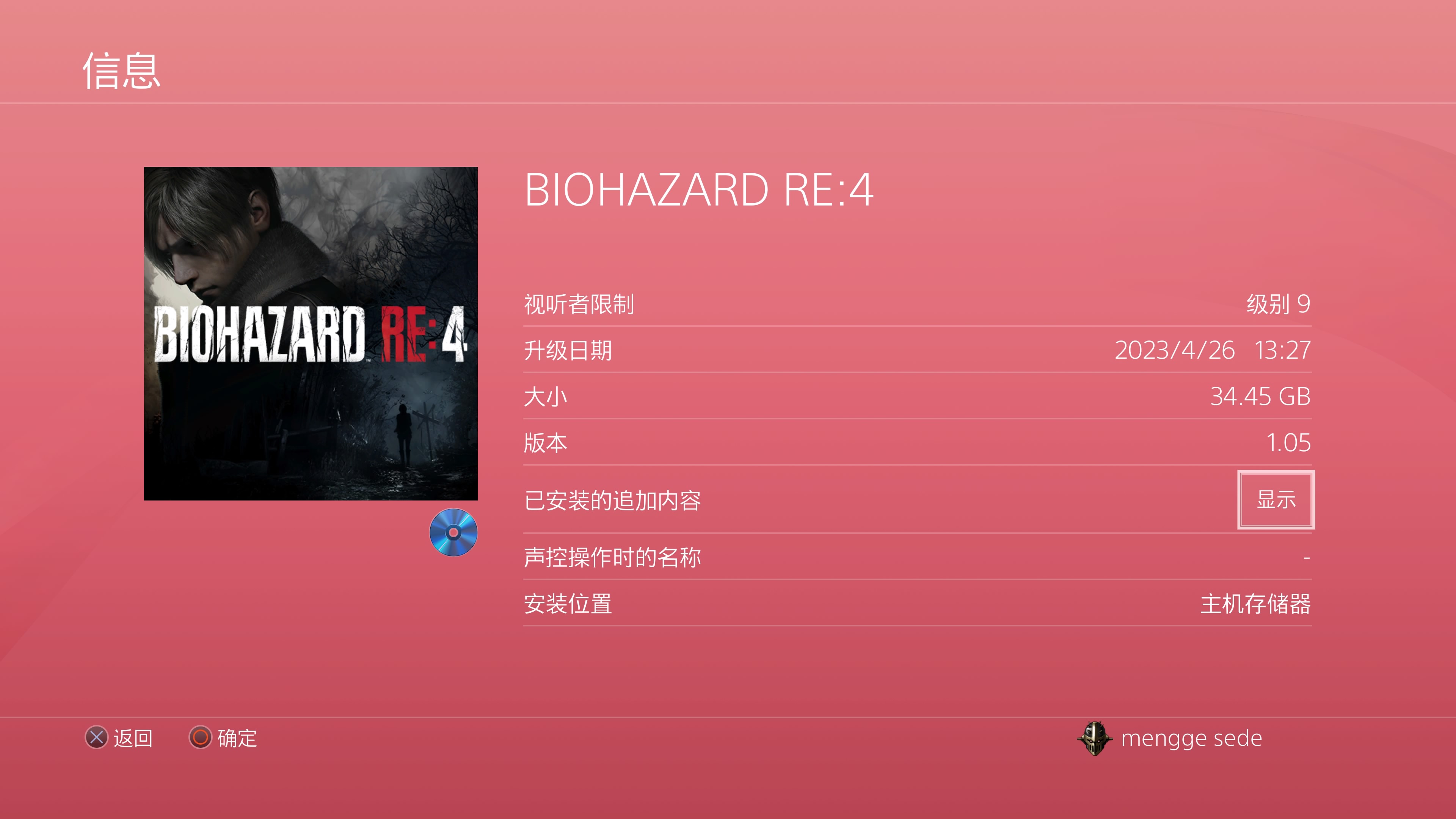Click the 主机存储器 install location value
This screenshot has height=819, width=1456.
[1256, 604]
